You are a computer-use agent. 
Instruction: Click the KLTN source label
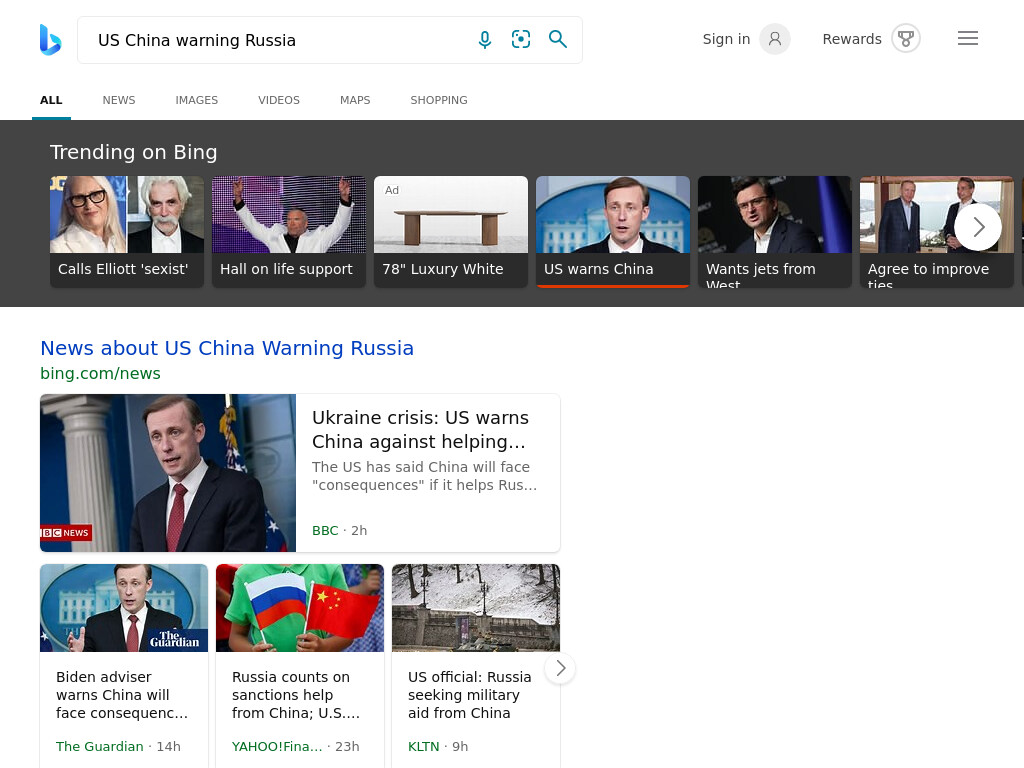coord(423,746)
